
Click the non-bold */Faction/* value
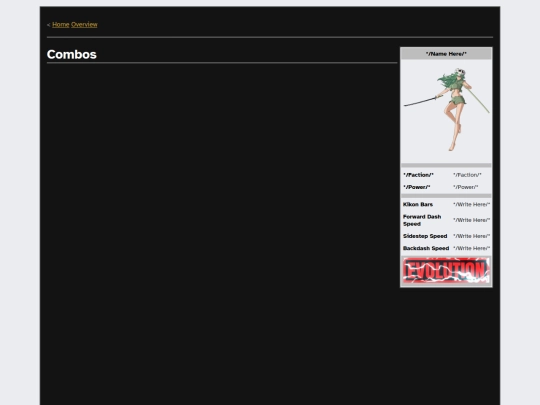point(467,175)
